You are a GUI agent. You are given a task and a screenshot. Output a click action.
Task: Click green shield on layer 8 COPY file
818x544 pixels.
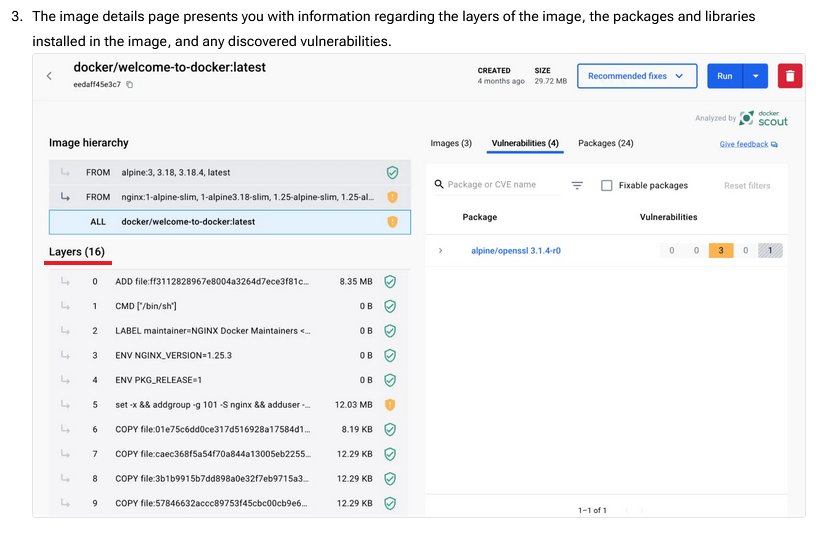point(390,479)
